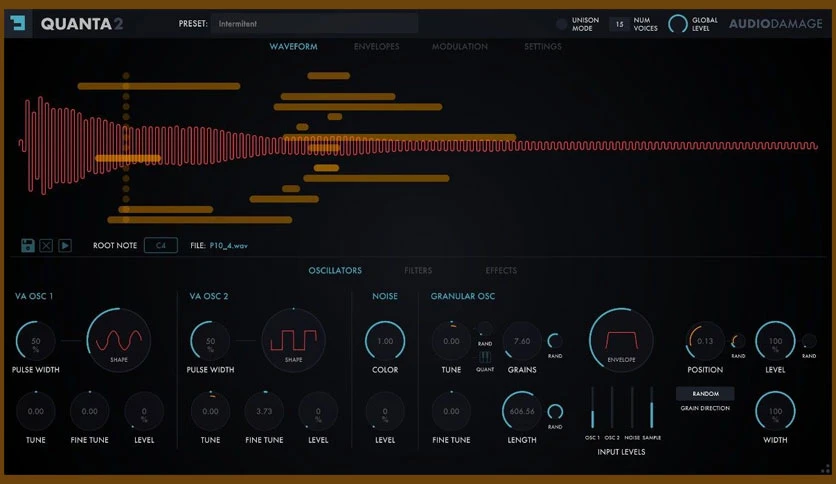Click the VA OSC 2 Level knob
The width and height of the screenshot is (836, 484).
coord(318,412)
